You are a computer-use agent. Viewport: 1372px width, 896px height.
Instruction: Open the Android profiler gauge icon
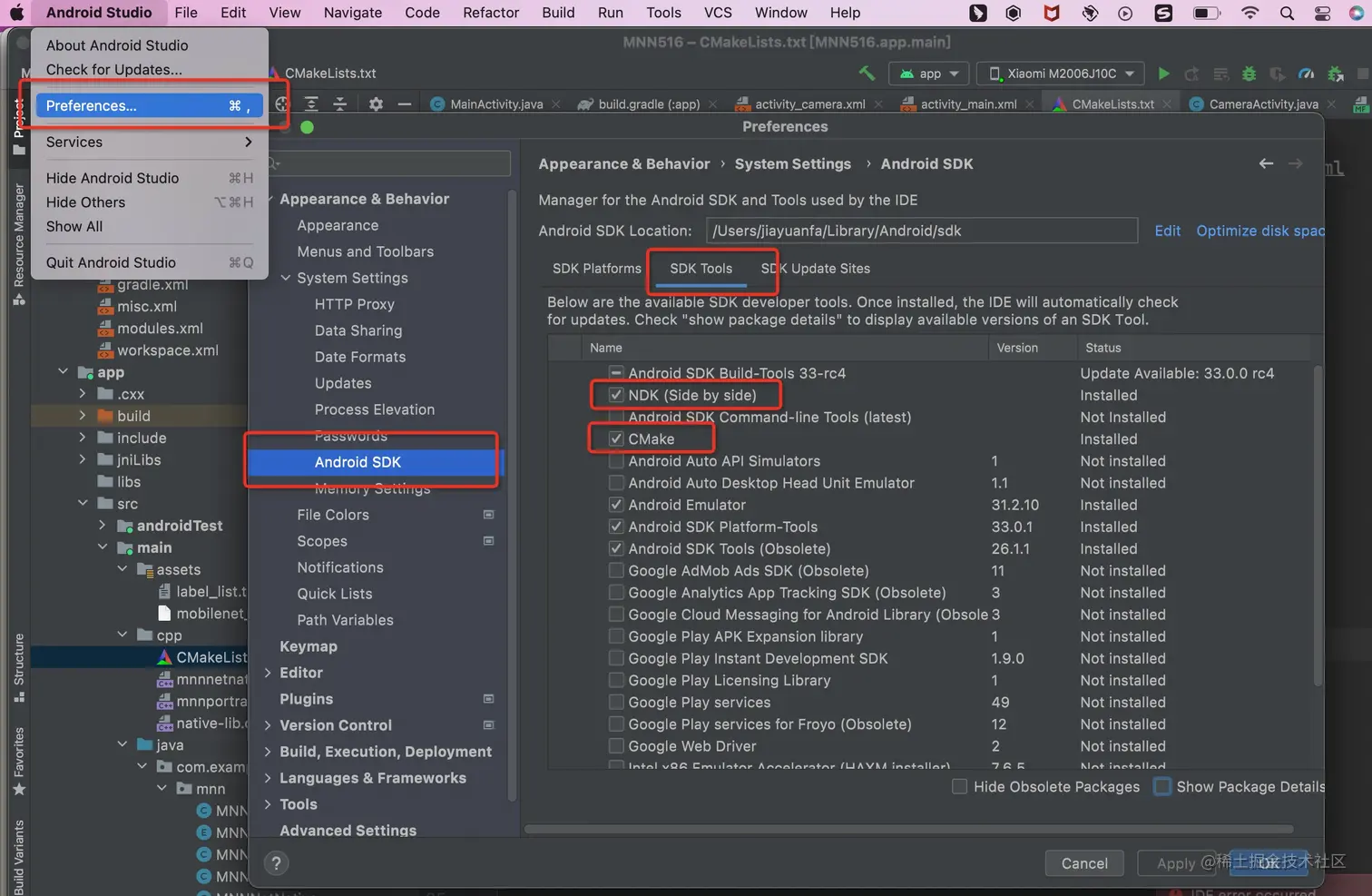(x=1307, y=74)
